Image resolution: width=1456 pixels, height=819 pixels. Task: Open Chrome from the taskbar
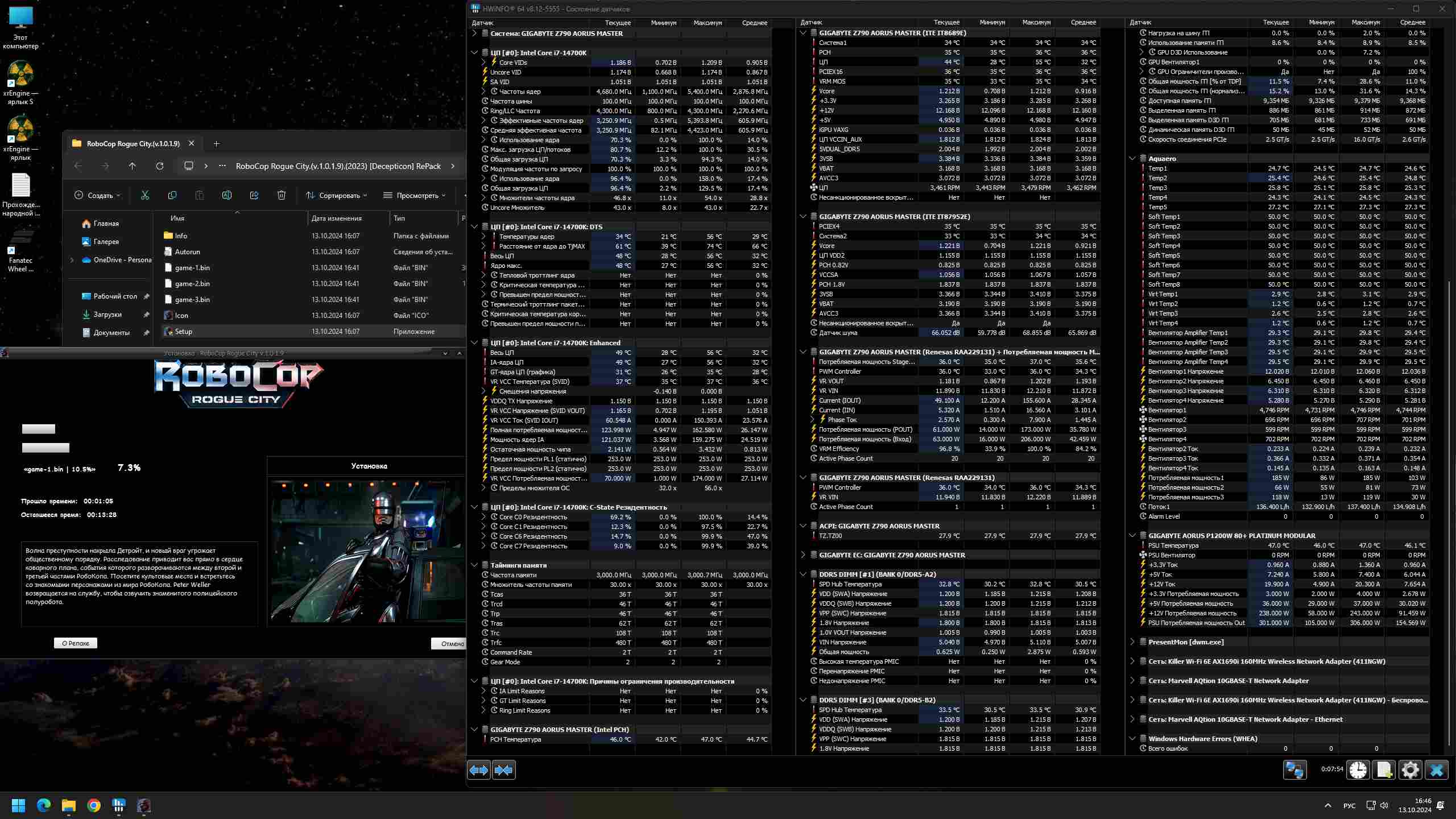pyautogui.click(x=94, y=805)
